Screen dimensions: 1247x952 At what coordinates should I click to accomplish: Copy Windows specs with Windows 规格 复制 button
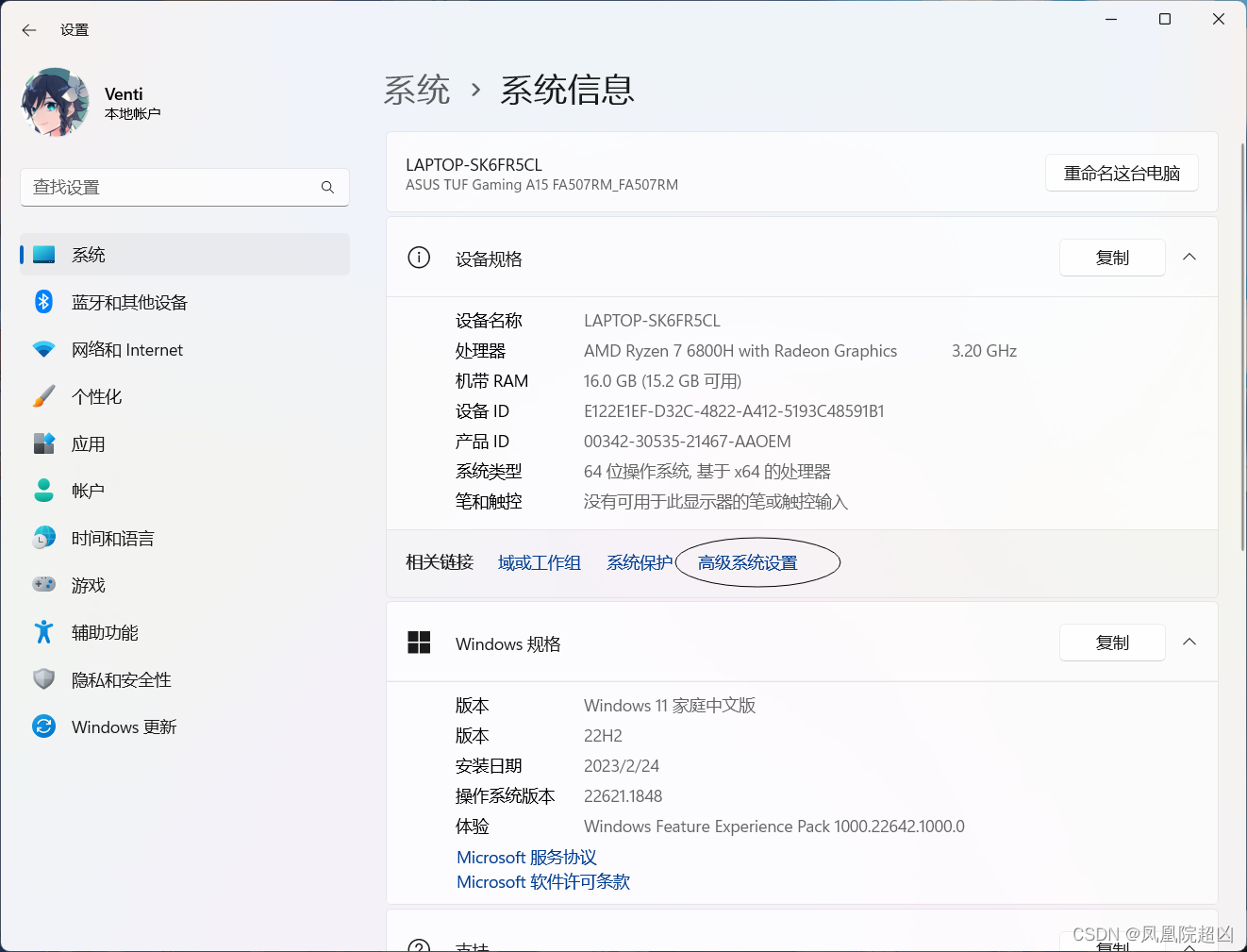pos(1112,643)
